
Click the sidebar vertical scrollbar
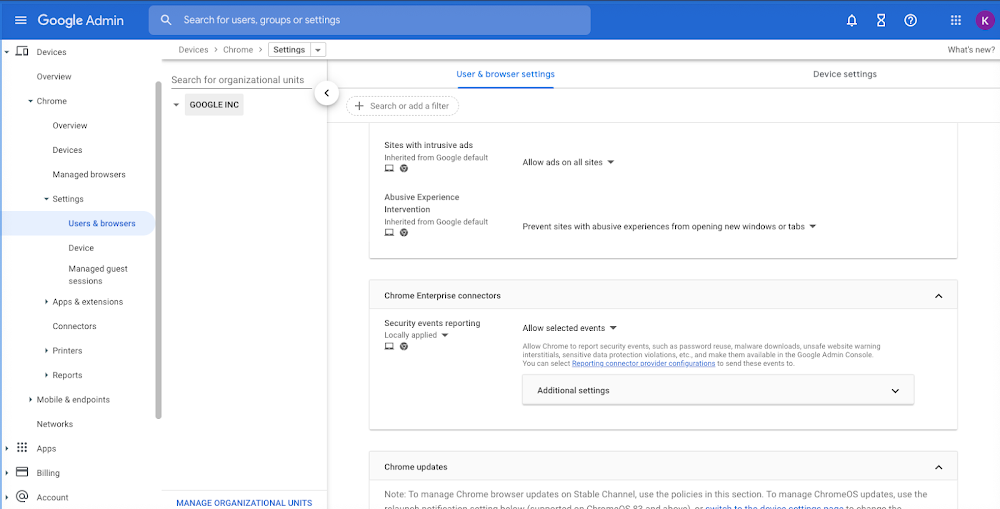[158, 250]
